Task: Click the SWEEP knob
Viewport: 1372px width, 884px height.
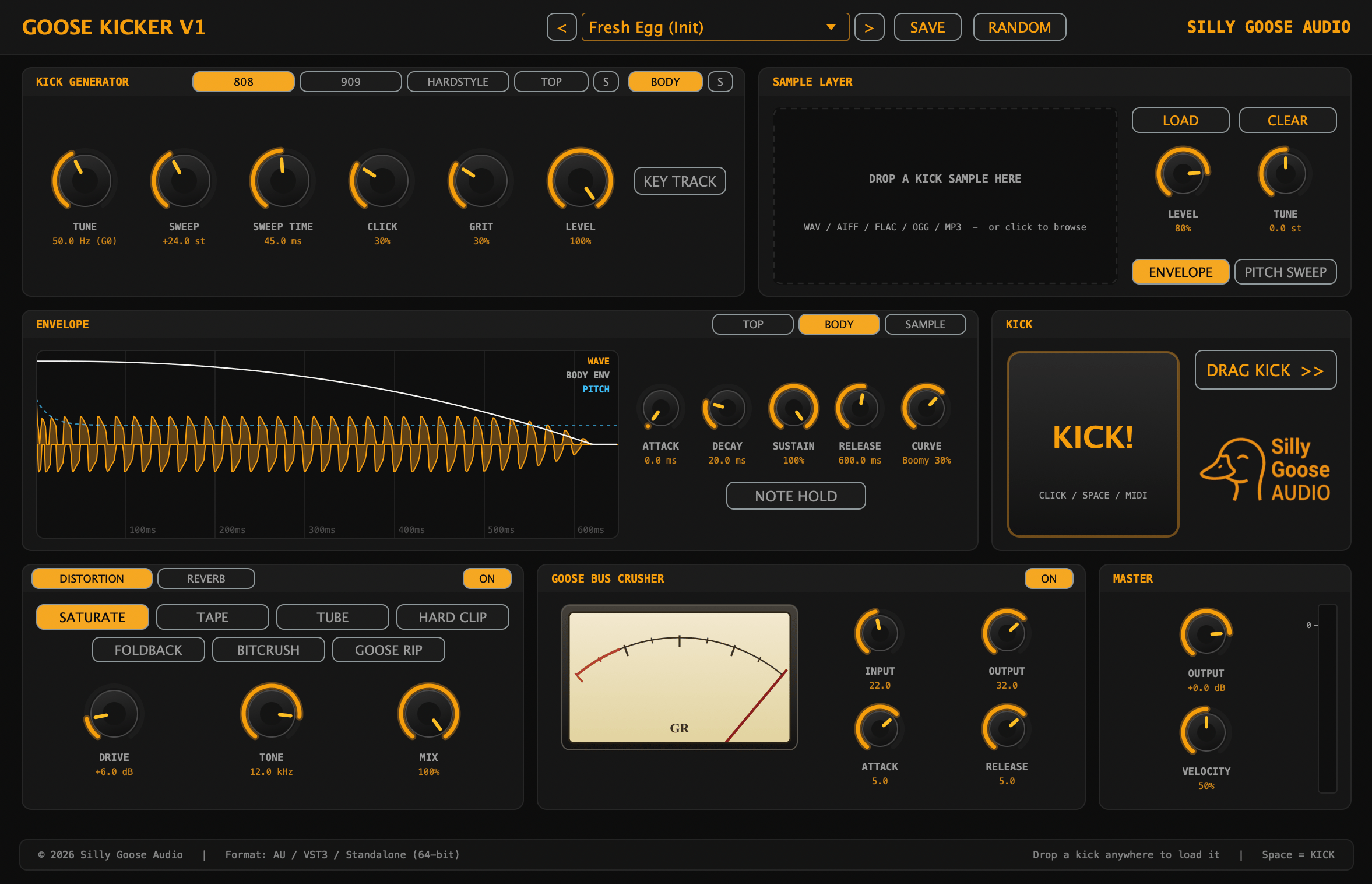Action: tap(184, 180)
